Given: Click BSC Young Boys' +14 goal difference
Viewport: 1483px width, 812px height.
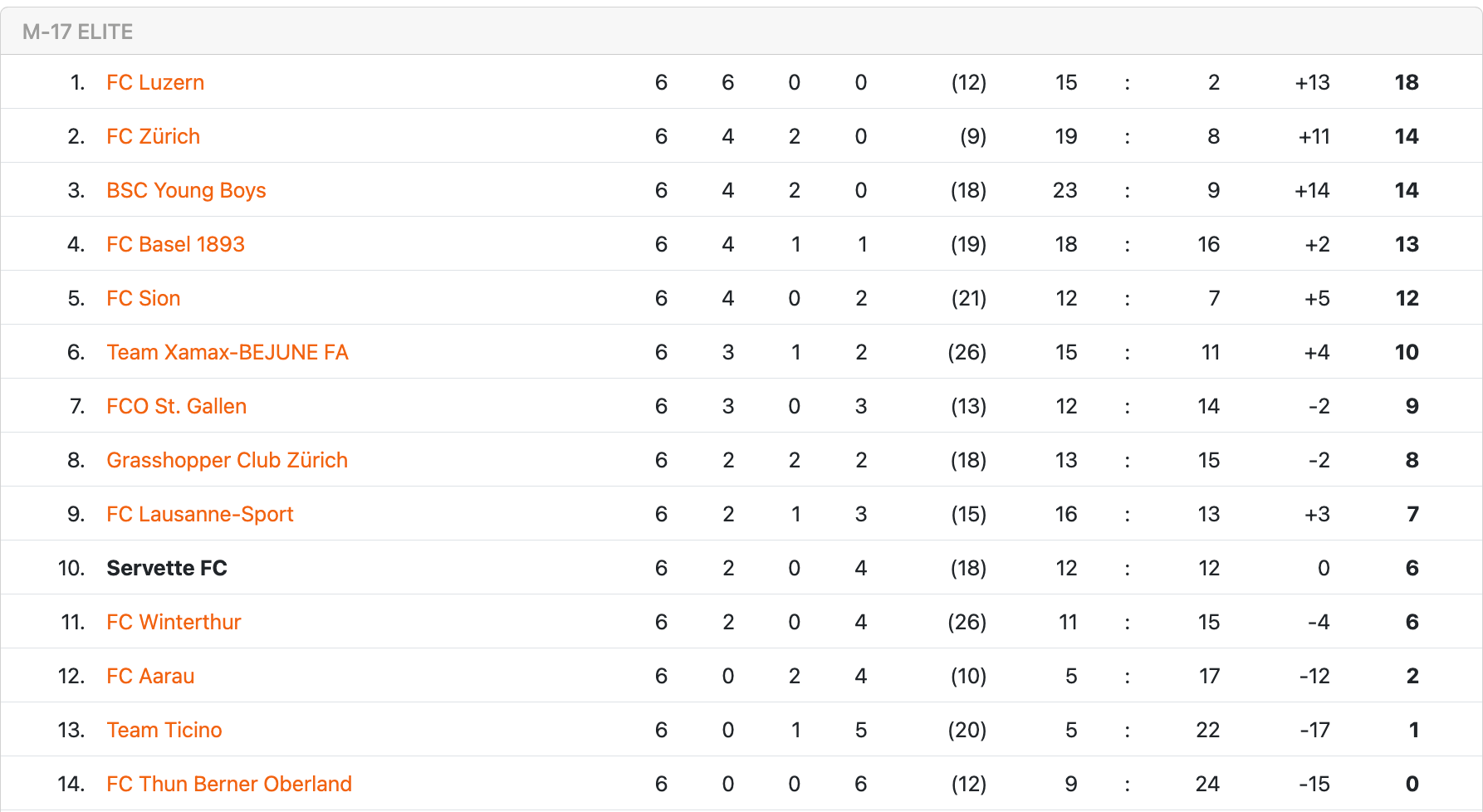Looking at the screenshot, I should click(x=1312, y=190).
